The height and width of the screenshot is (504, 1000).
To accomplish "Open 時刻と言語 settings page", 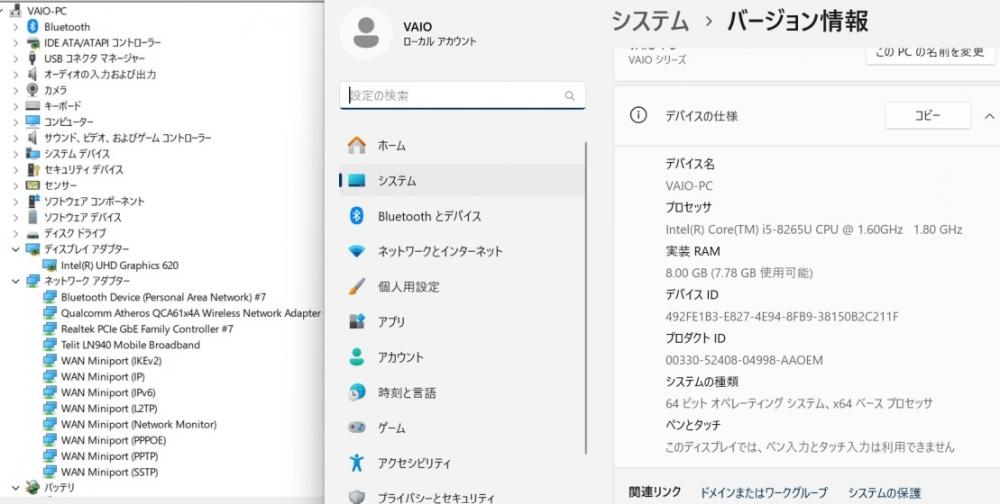I will tap(462, 392).
